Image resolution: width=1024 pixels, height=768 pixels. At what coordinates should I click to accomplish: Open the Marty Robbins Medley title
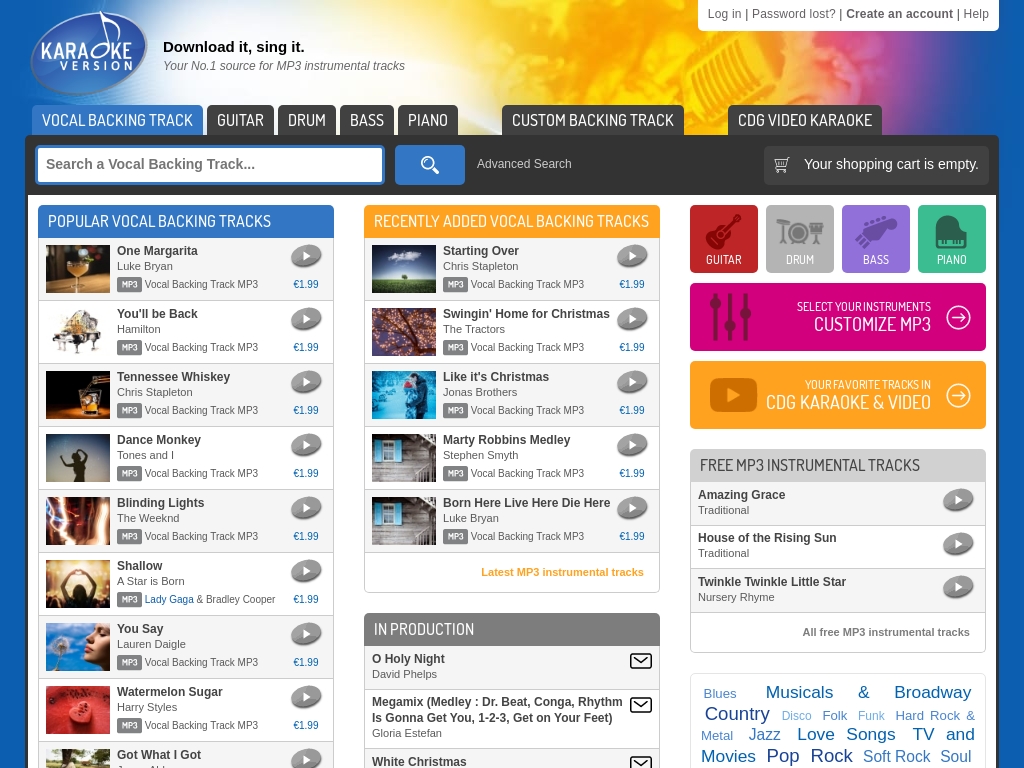point(506,440)
